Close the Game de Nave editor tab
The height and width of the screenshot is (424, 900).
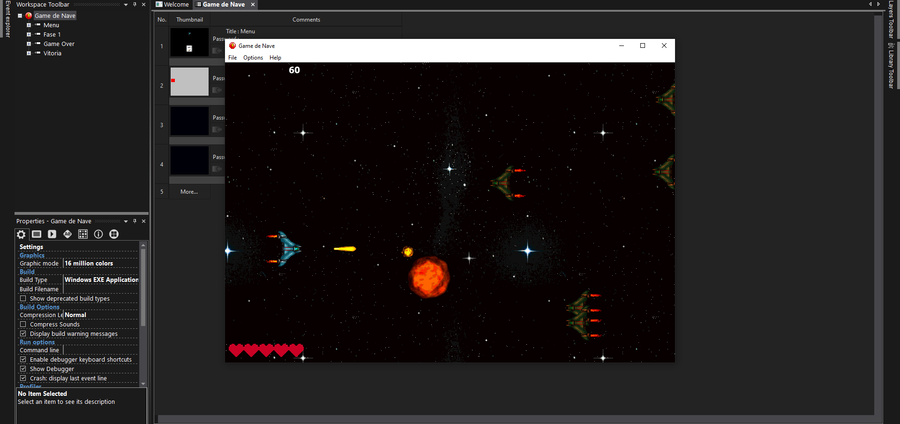(253, 5)
